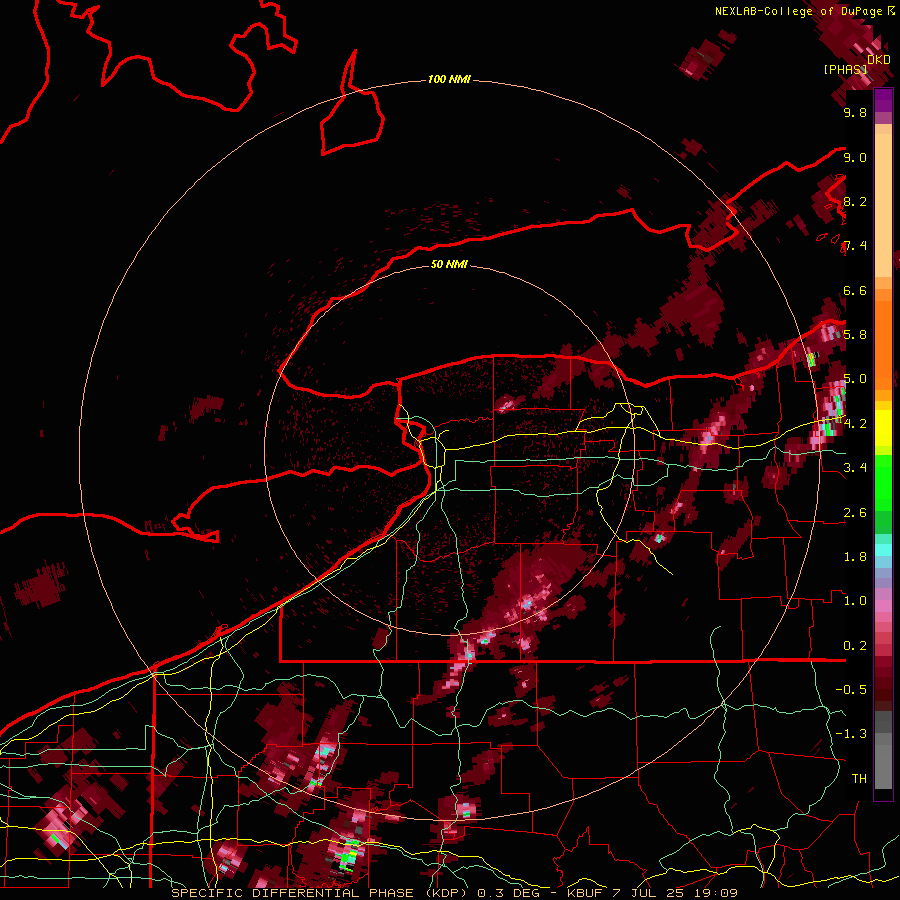
Task: Click the pink segment of the color bar
Action: (x=883, y=606)
